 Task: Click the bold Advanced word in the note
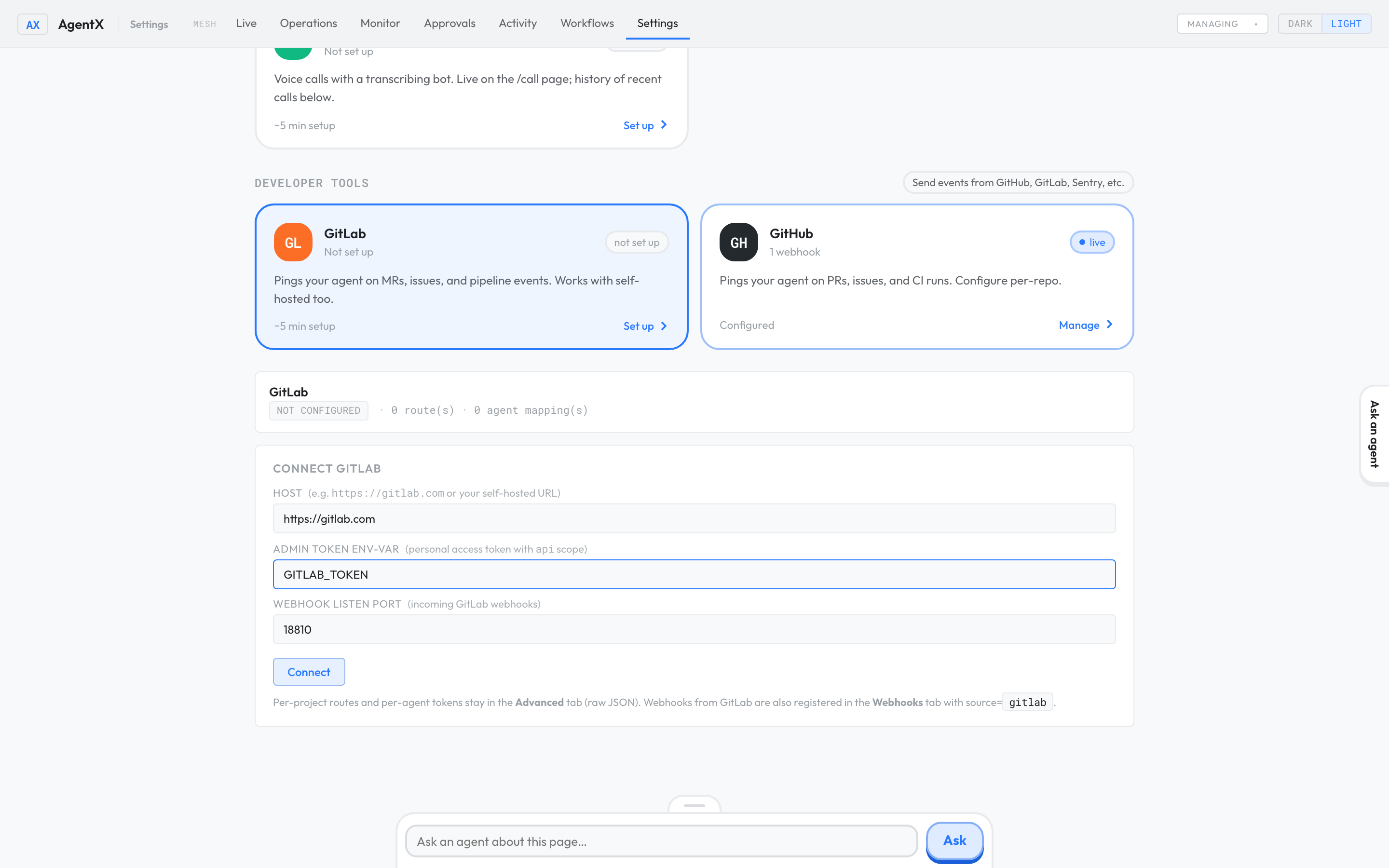(x=540, y=702)
